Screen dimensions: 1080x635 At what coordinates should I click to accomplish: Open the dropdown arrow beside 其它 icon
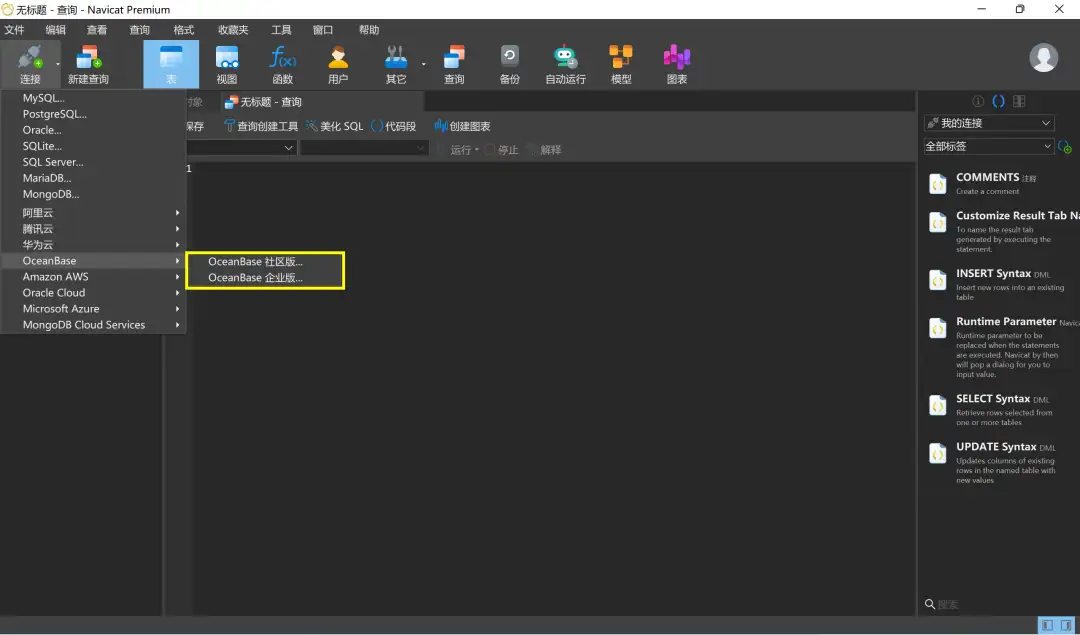click(424, 64)
